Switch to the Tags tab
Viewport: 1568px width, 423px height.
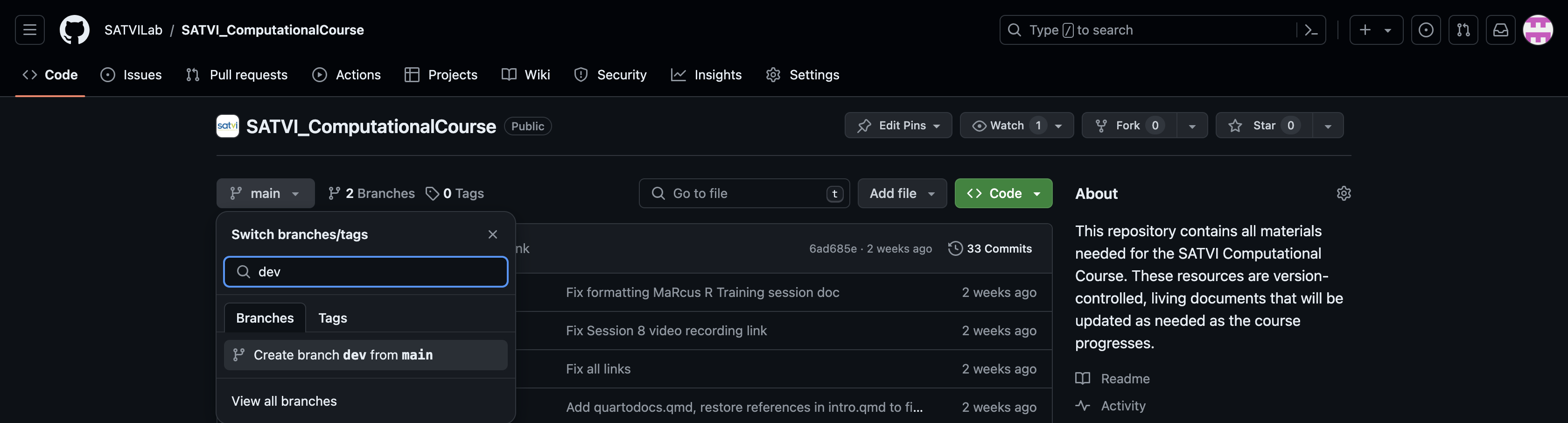click(x=332, y=317)
